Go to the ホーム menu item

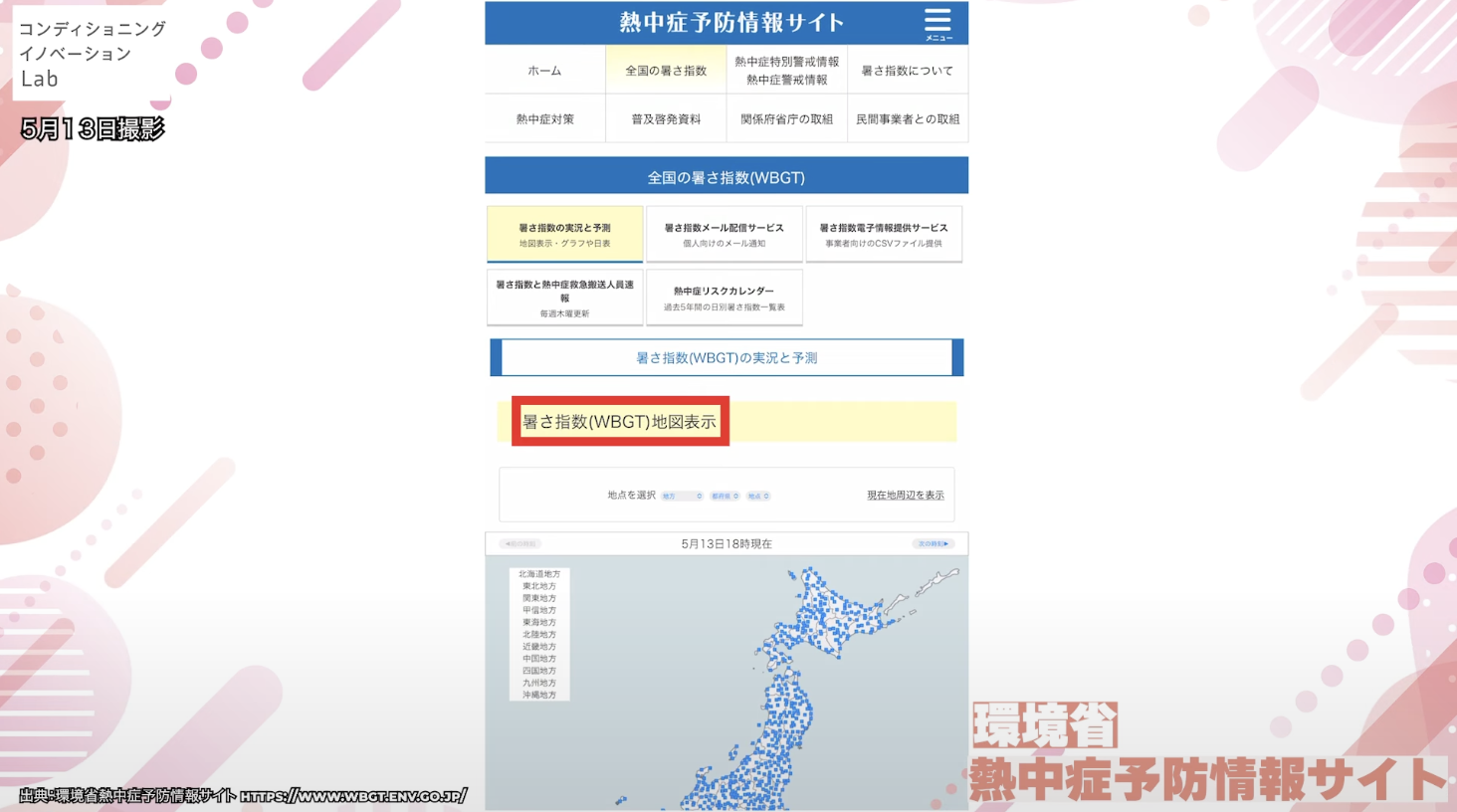click(x=544, y=71)
